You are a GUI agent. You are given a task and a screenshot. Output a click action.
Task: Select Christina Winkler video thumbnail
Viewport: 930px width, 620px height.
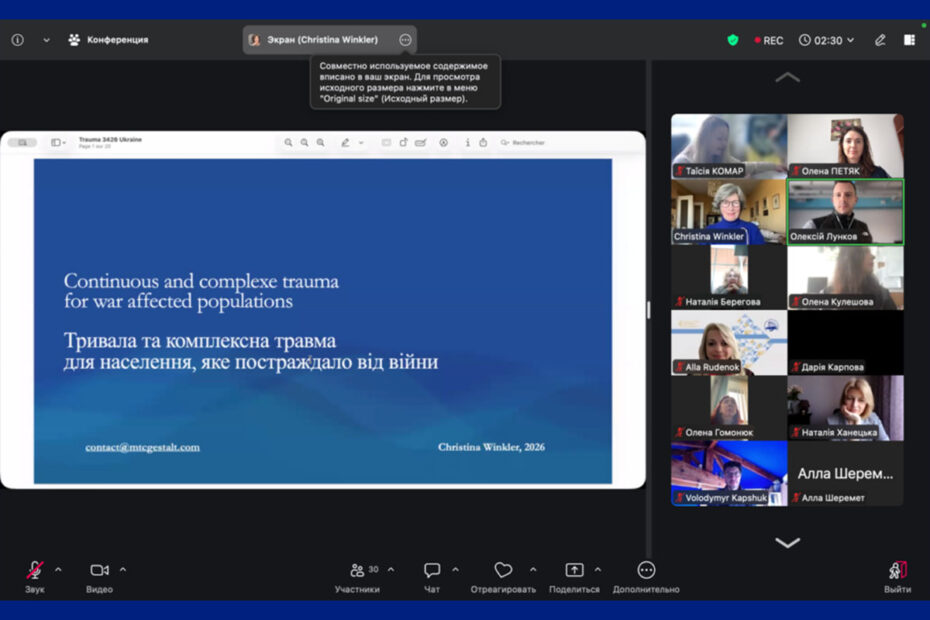(x=729, y=212)
